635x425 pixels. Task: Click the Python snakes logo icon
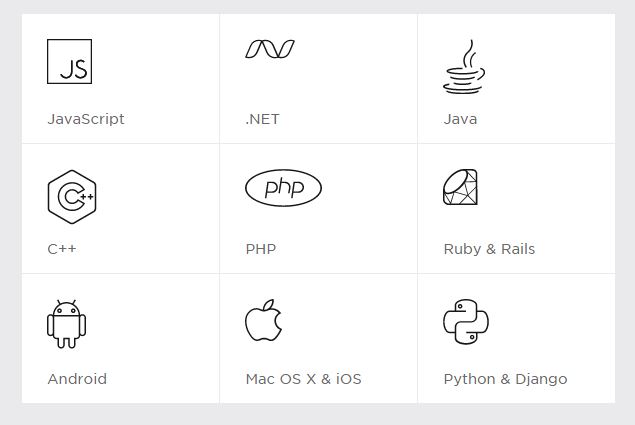click(x=466, y=322)
